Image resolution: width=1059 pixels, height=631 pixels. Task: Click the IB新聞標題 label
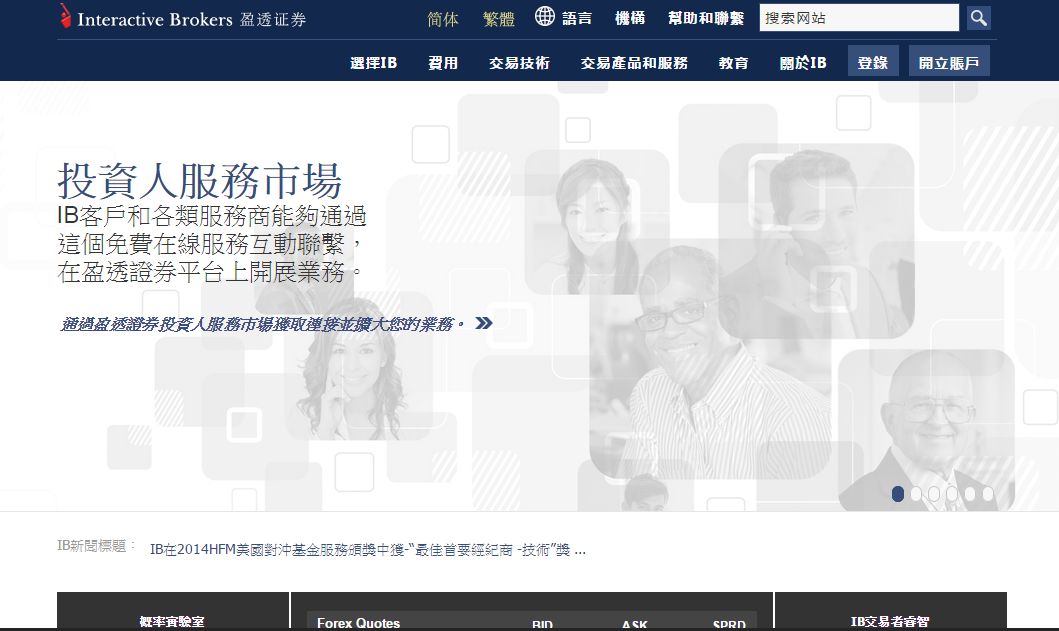coord(97,546)
